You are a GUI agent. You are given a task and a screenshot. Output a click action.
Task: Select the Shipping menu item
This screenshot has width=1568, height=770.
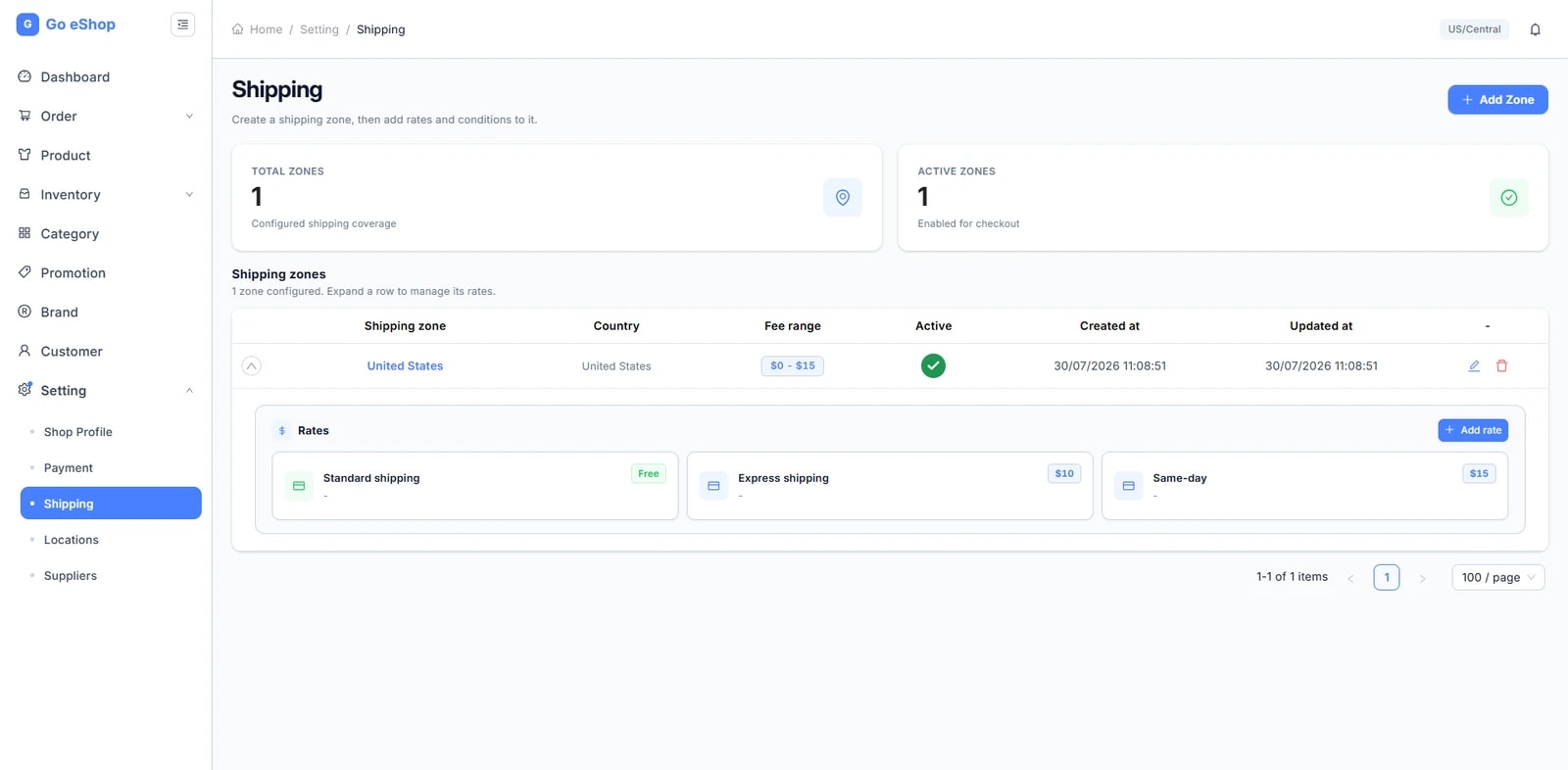click(x=111, y=504)
